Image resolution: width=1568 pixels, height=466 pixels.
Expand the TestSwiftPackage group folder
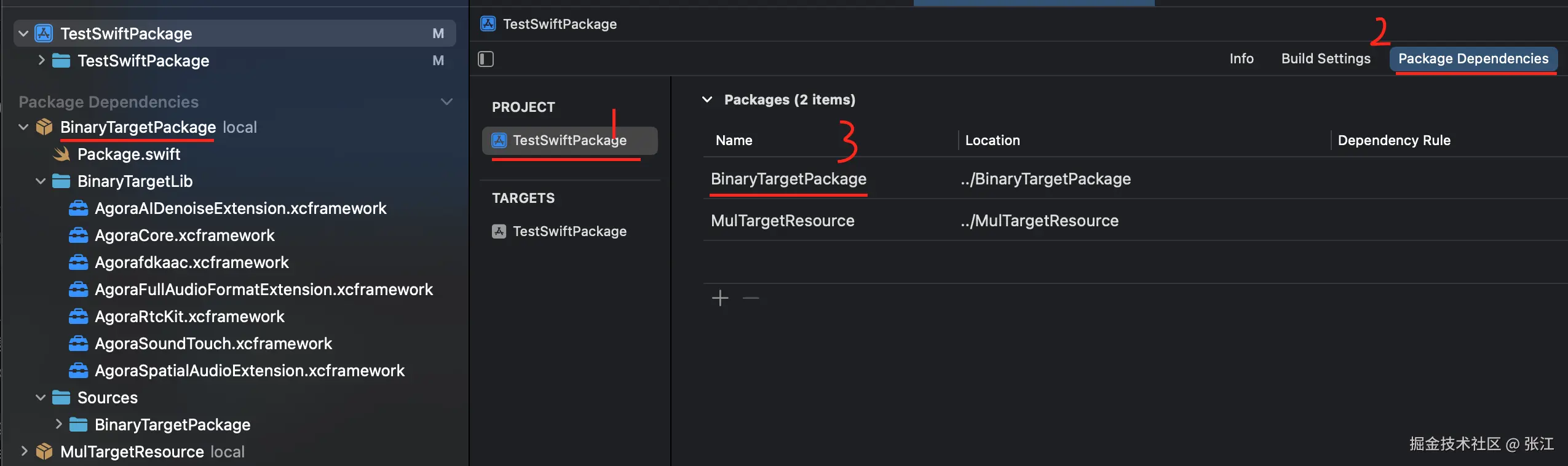click(x=41, y=60)
